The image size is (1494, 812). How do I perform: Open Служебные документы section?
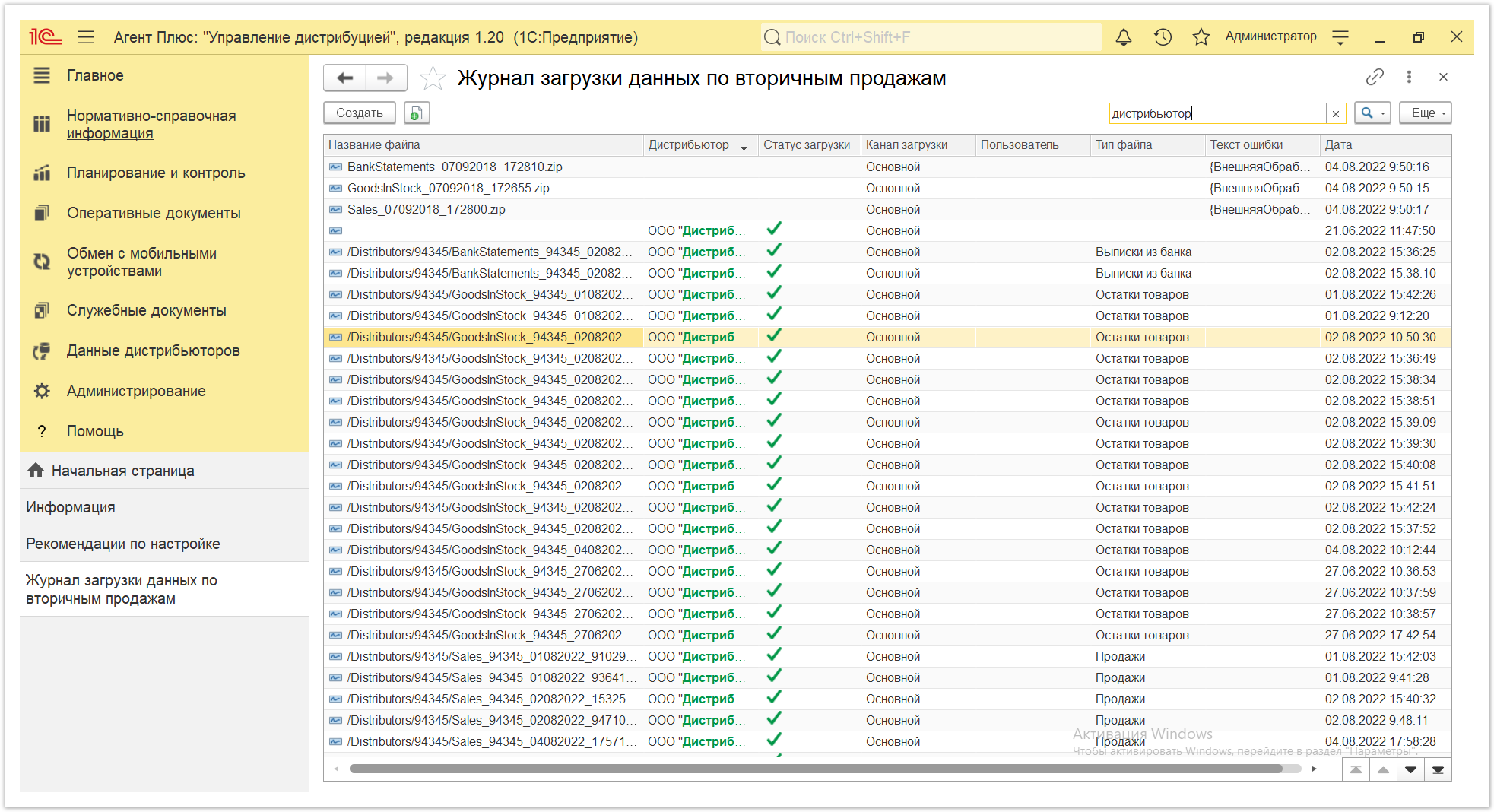point(147,310)
